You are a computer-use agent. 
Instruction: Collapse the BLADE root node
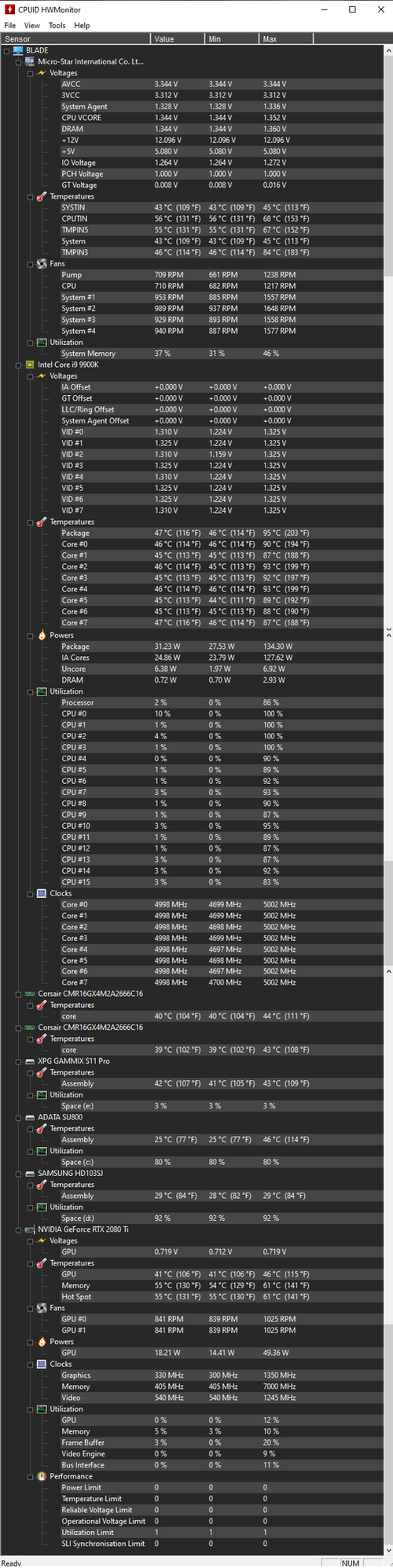7,50
